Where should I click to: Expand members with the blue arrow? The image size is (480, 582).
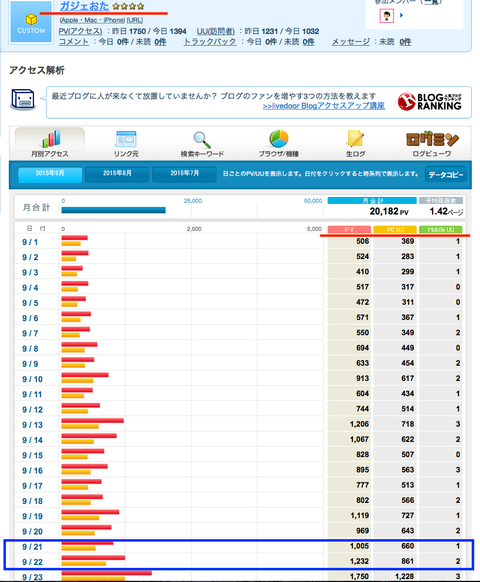pos(401,15)
